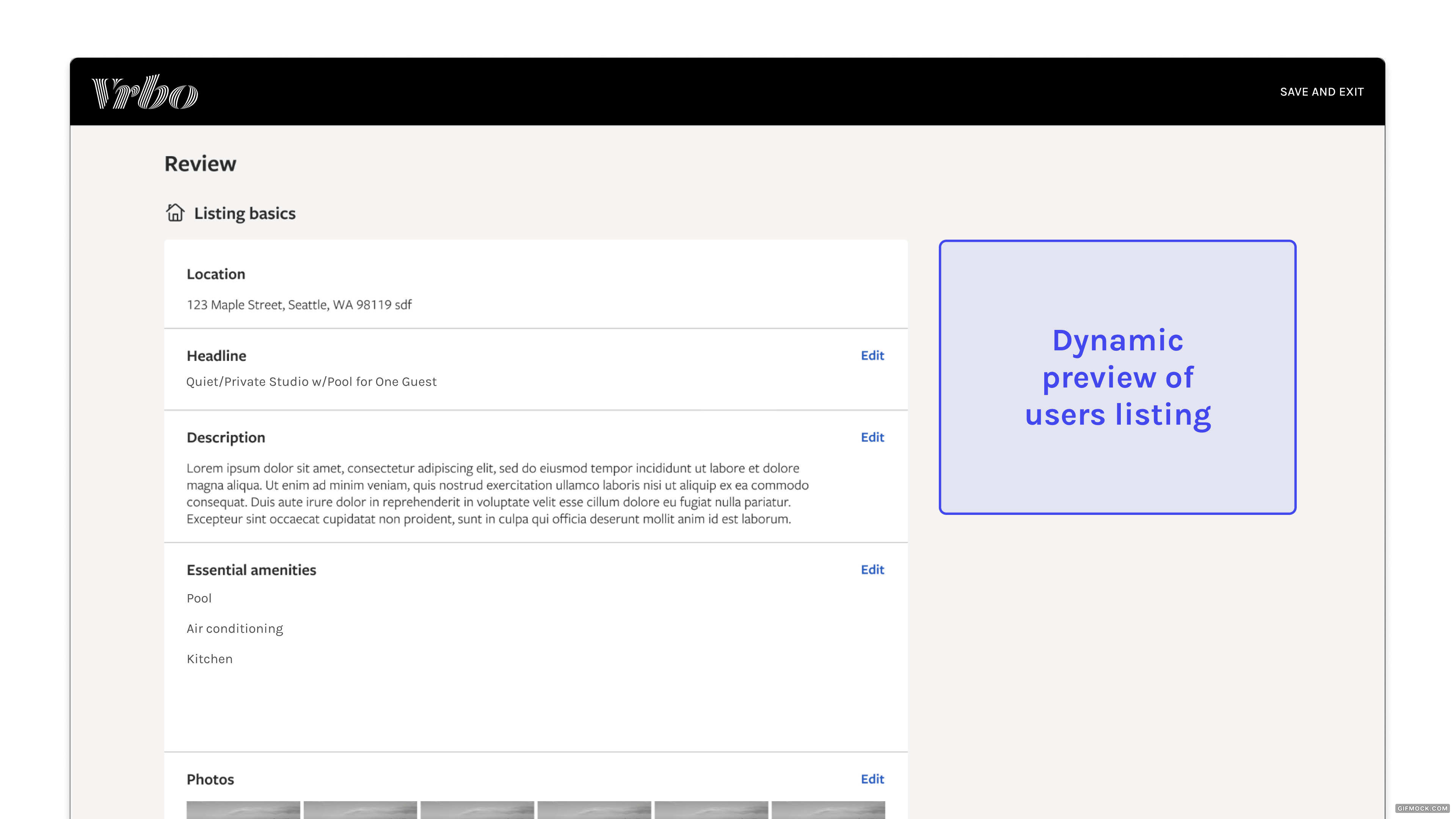
Task: Select the Review page heading
Action: pyautogui.click(x=200, y=164)
